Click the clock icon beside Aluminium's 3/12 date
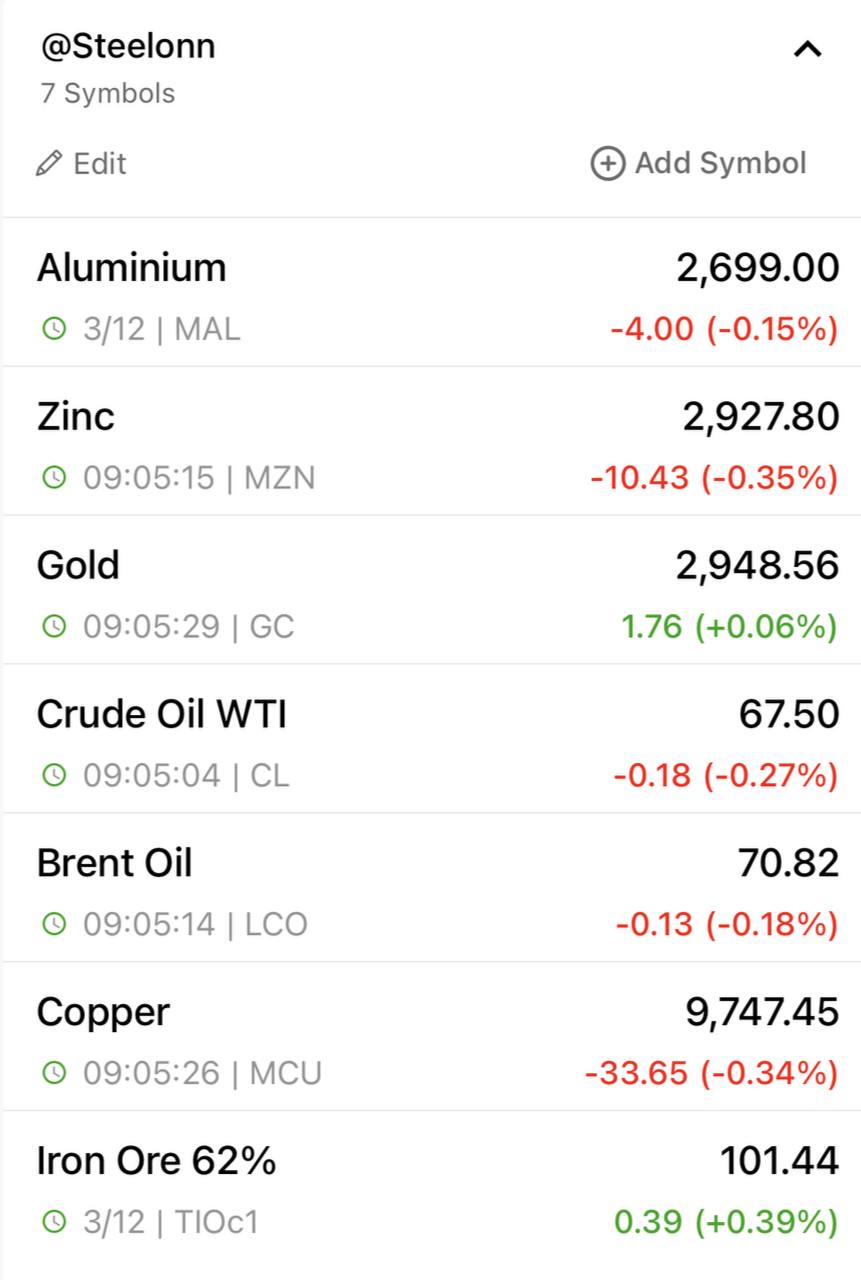 point(53,328)
